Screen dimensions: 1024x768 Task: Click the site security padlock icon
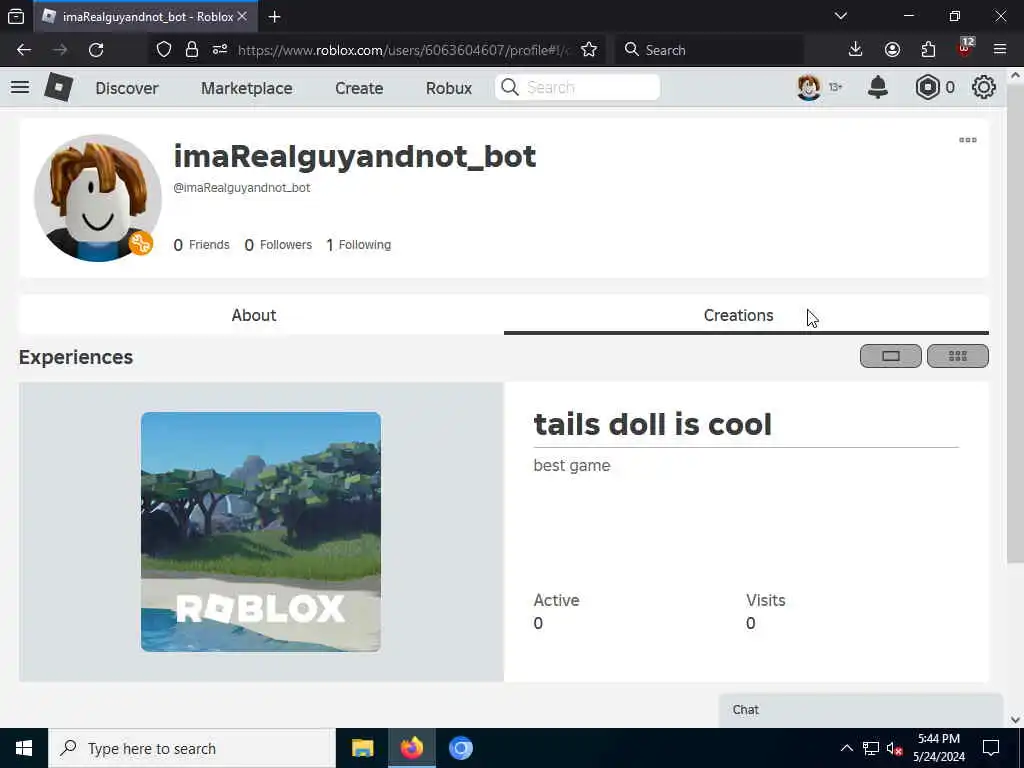pos(191,50)
